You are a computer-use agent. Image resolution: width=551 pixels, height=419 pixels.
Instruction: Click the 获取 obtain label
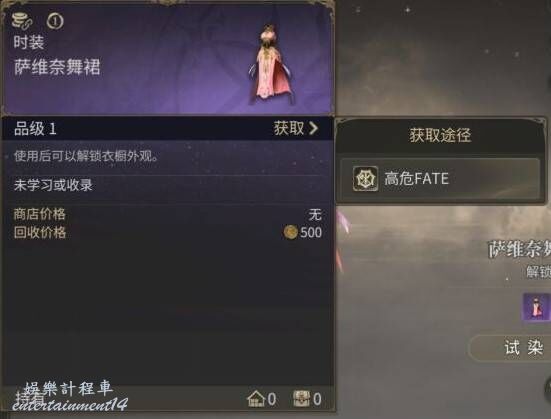click(289, 128)
